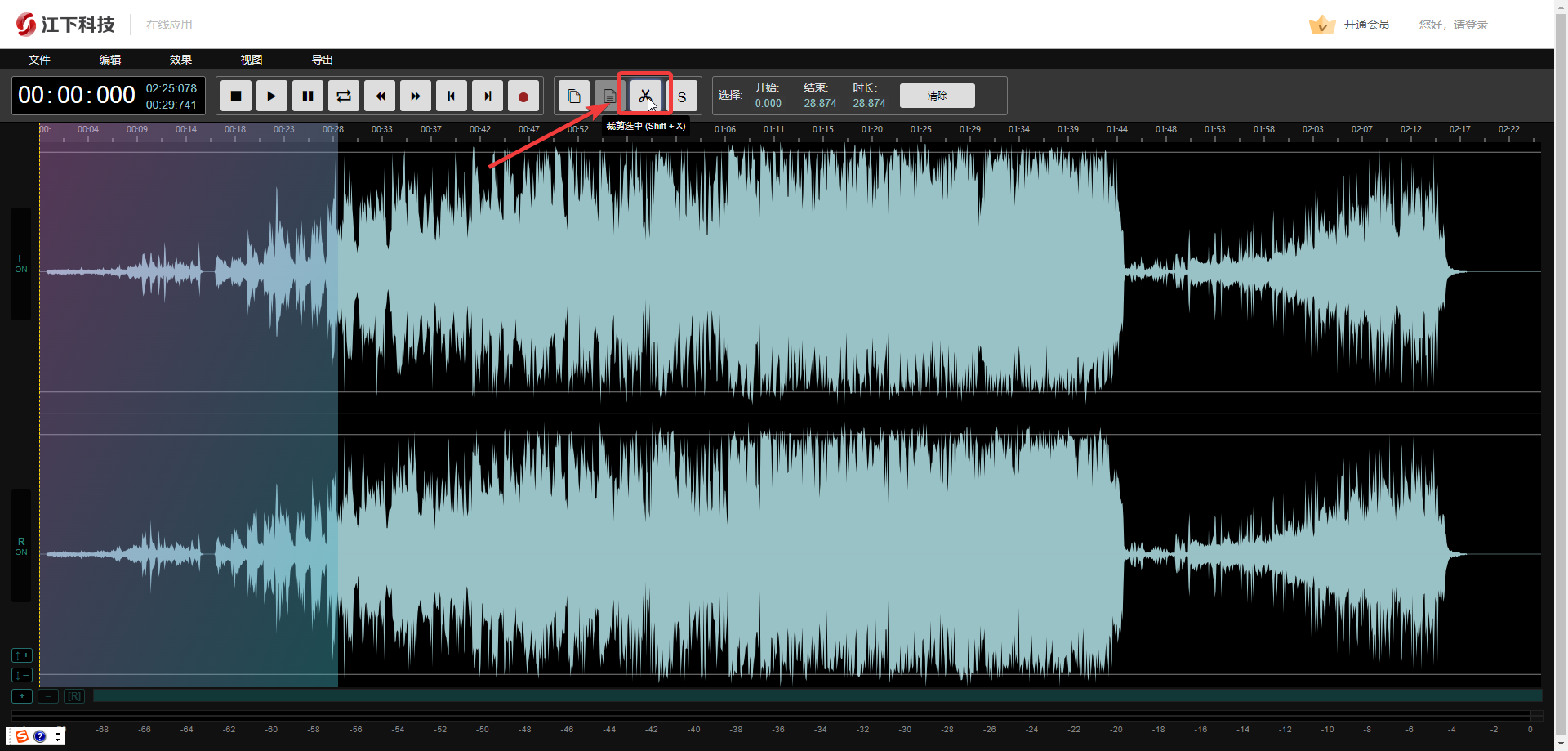1568x751 pixels.
Task: Toggle the right channel R ON
Action: coord(21,546)
